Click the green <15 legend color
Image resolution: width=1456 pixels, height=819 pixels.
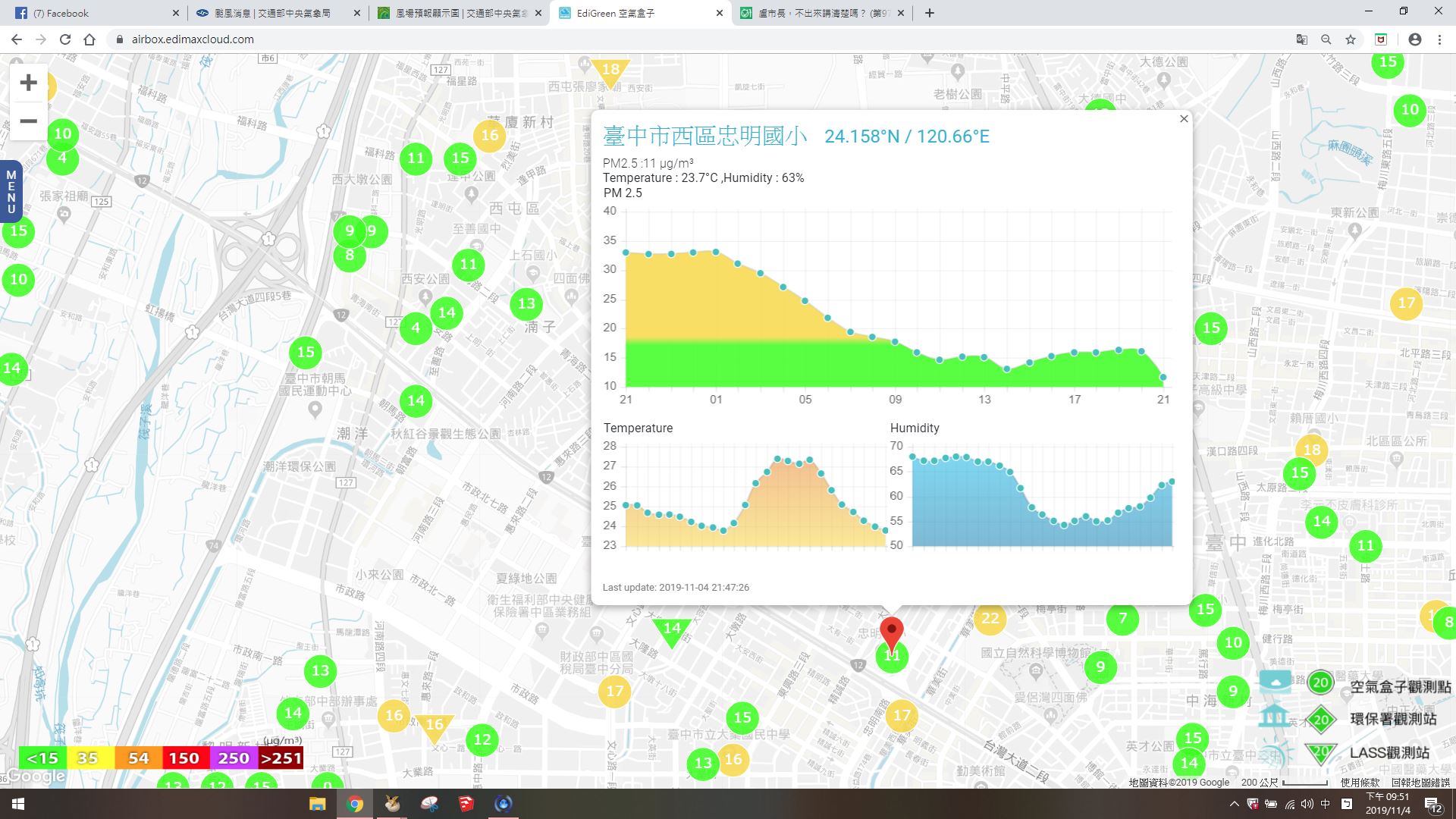point(42,758)
